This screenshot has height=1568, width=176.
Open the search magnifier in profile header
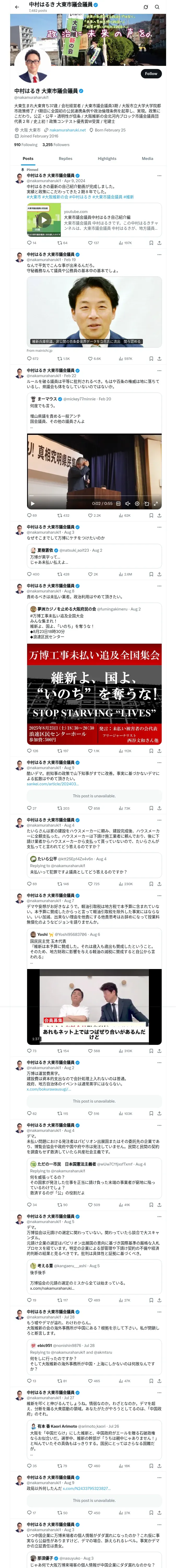157,7
